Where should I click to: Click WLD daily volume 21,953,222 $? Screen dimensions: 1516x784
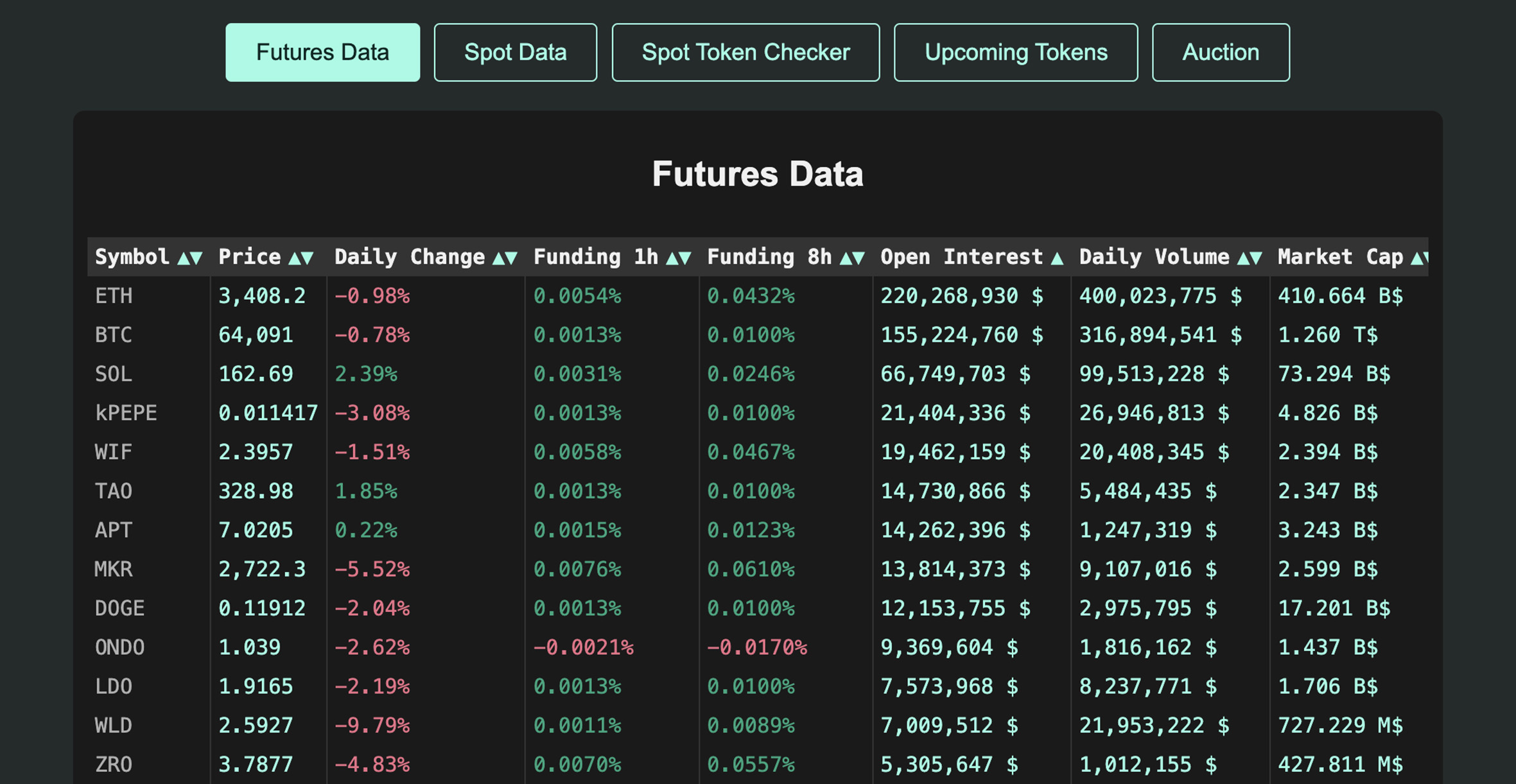(x=1154, y=726)
